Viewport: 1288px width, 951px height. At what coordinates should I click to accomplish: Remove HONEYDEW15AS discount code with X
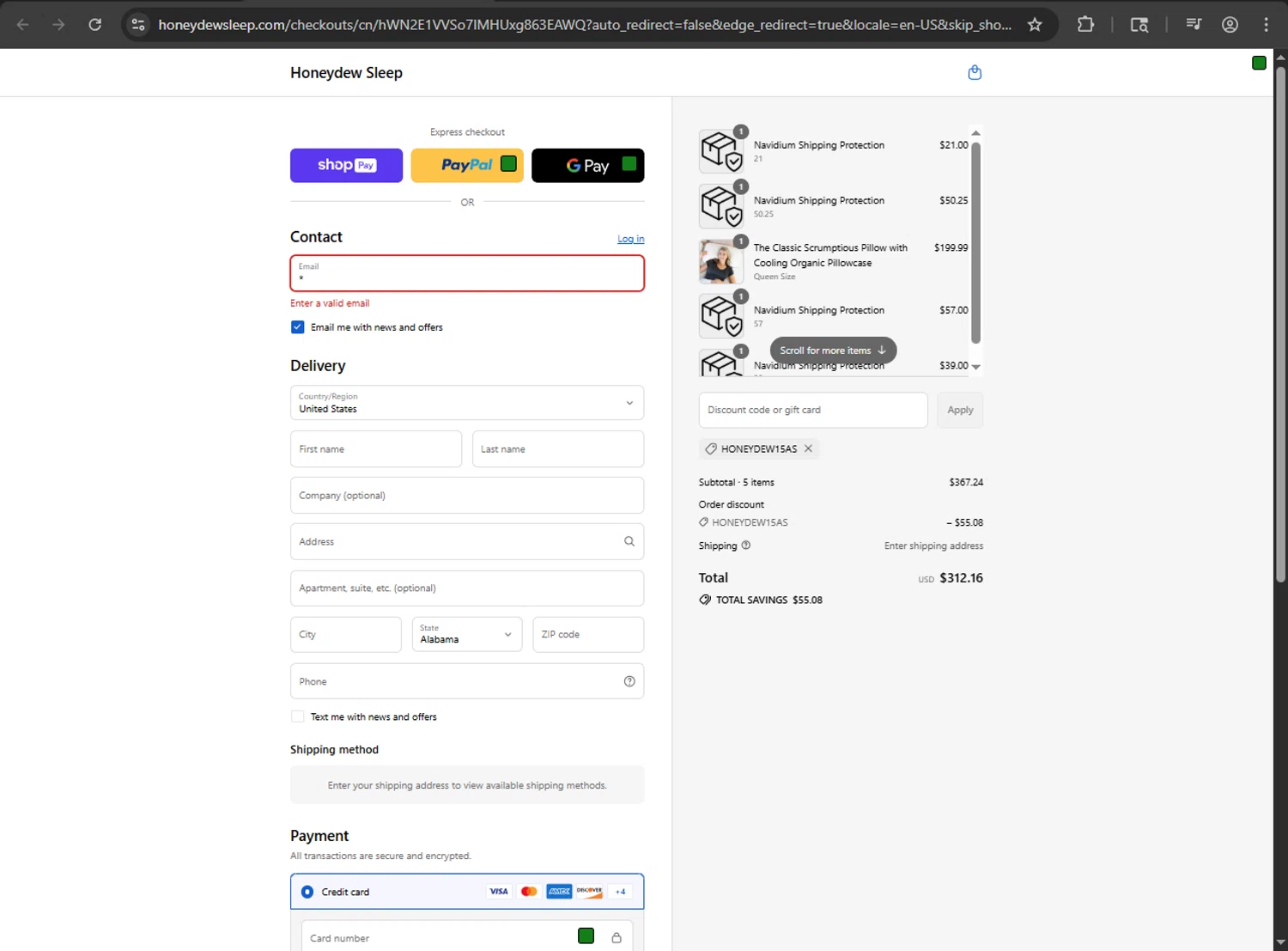pos(808,448)
